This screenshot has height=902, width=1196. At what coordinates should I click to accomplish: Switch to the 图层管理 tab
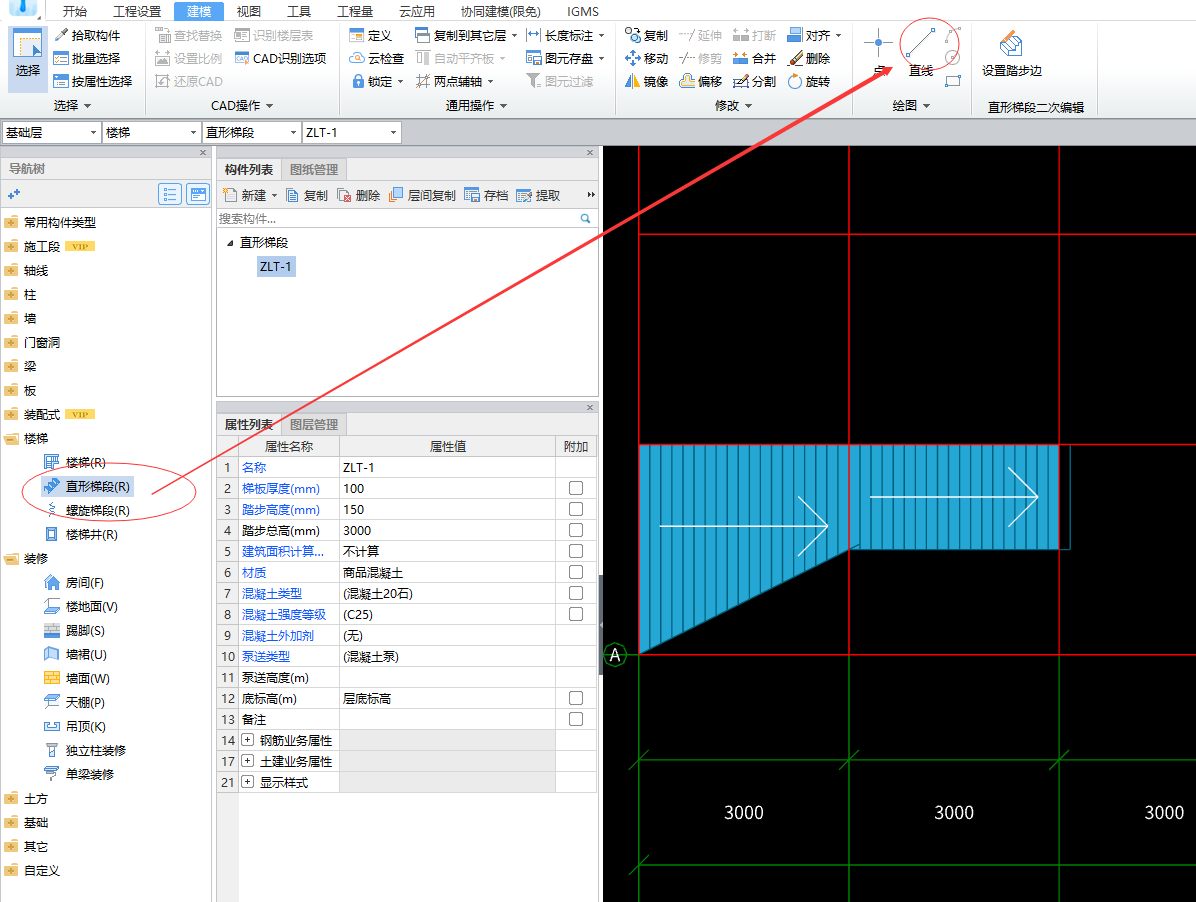point(314,424)
